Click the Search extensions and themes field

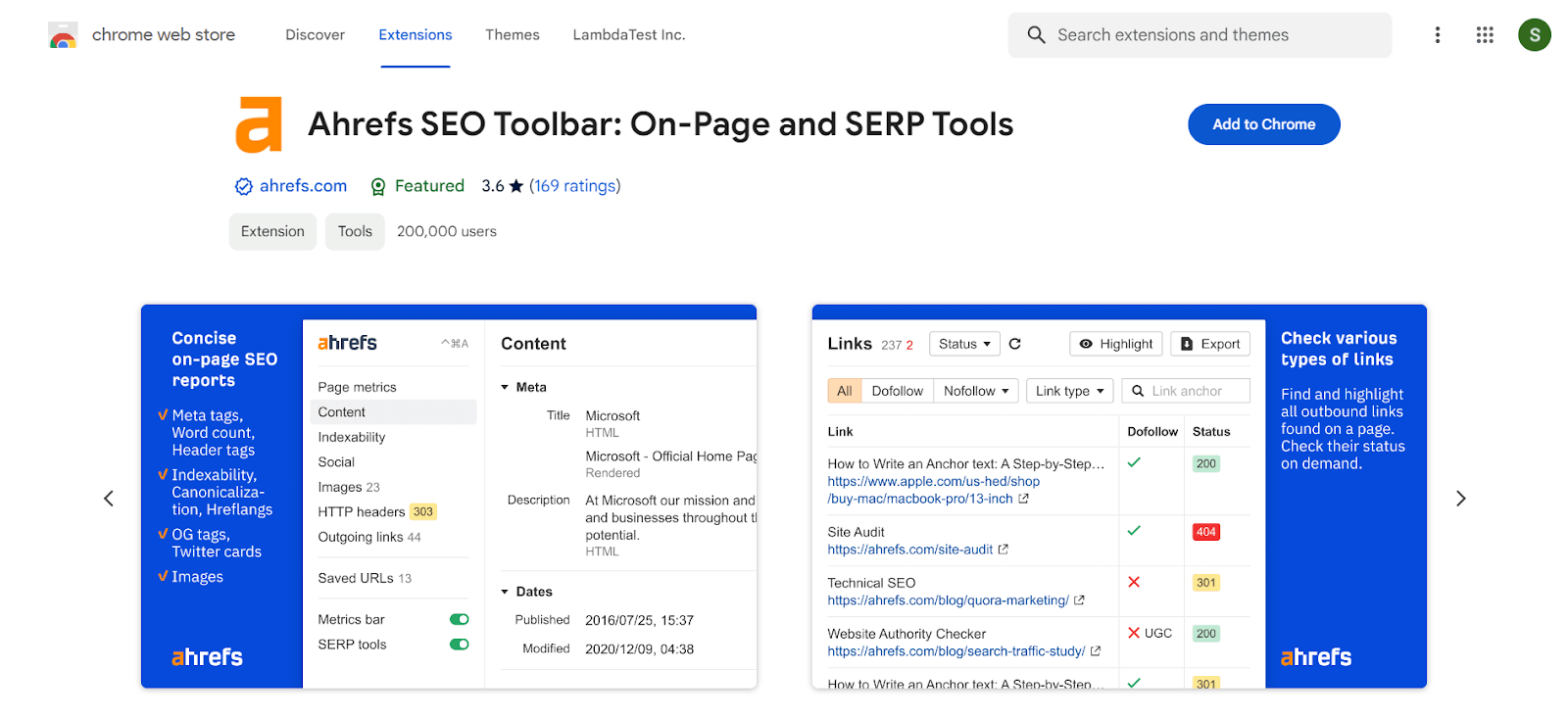[x=1200, y=35]
